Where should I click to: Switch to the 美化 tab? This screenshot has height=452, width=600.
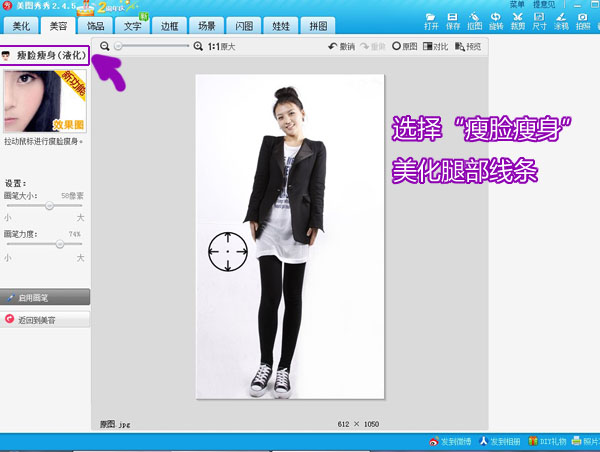[x=21, y=25]
